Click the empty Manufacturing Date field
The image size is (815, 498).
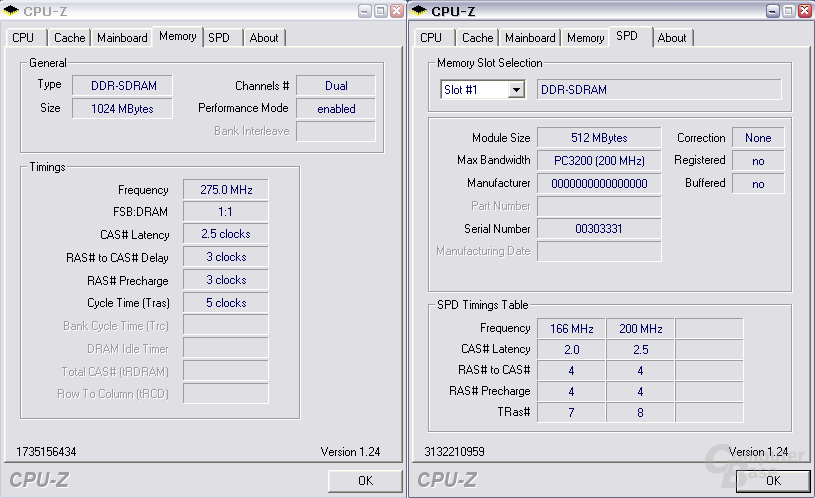599,251
